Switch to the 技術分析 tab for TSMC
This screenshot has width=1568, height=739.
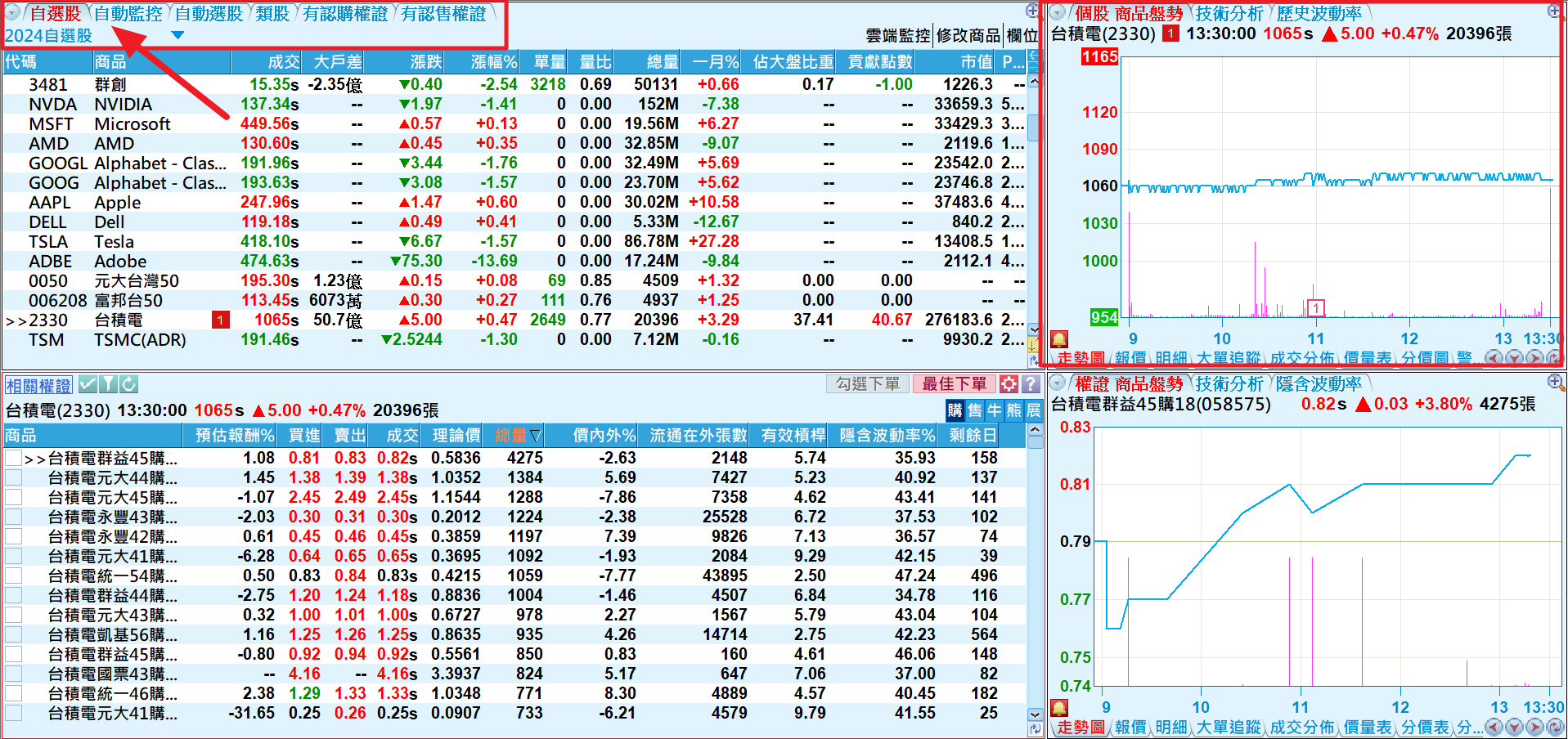[x=1229, y=14]
